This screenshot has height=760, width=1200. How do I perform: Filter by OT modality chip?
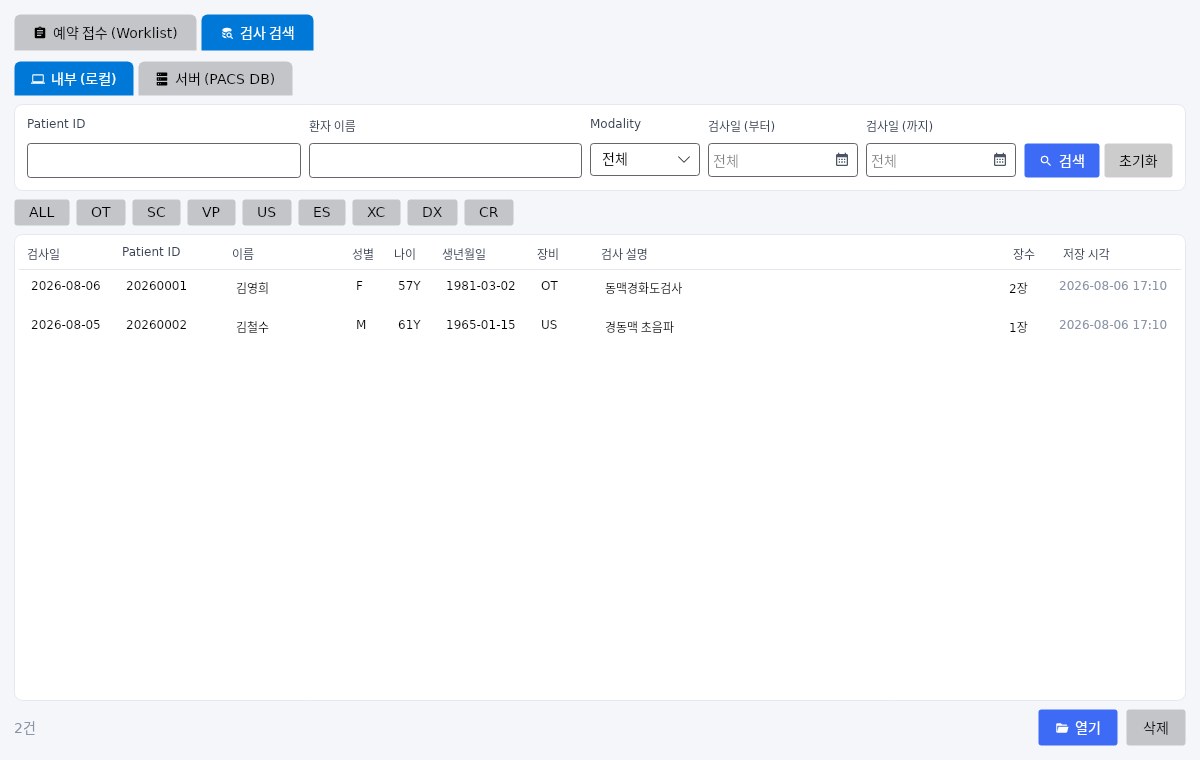(x=101, y=212)
